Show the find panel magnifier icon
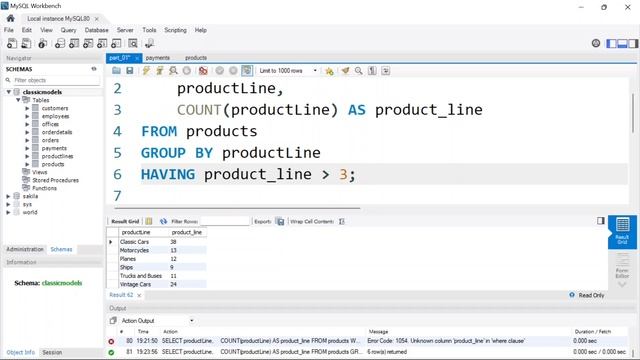Image resolution: width=640 pixels, height=360 pixels. (x=359, y=71)
